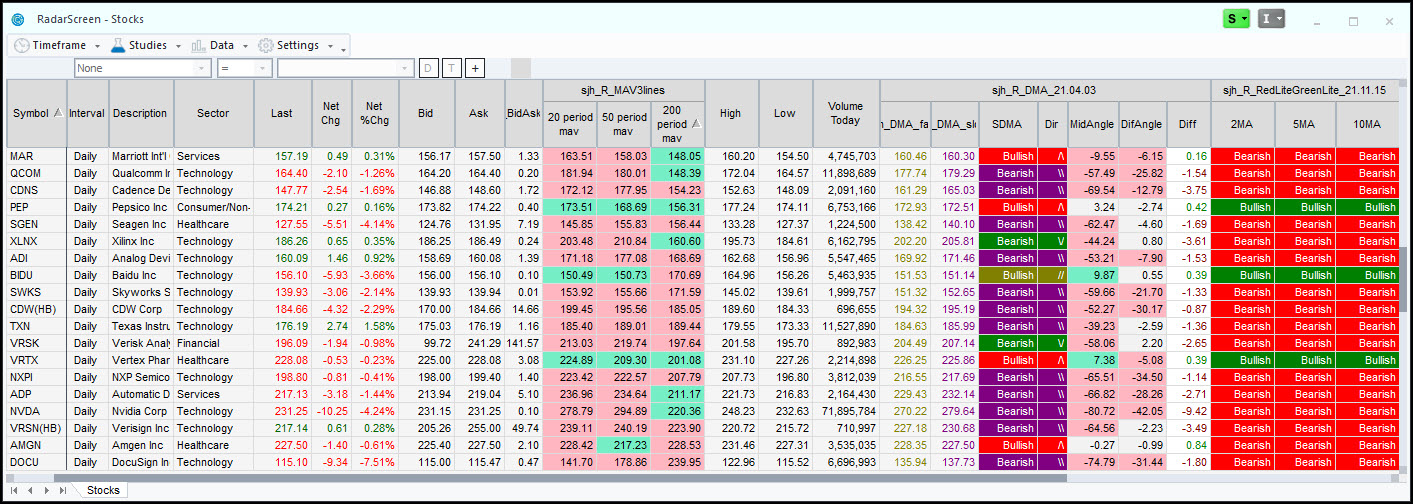Click the Sector column header
1413x504 pixels.
coord(213,113)
